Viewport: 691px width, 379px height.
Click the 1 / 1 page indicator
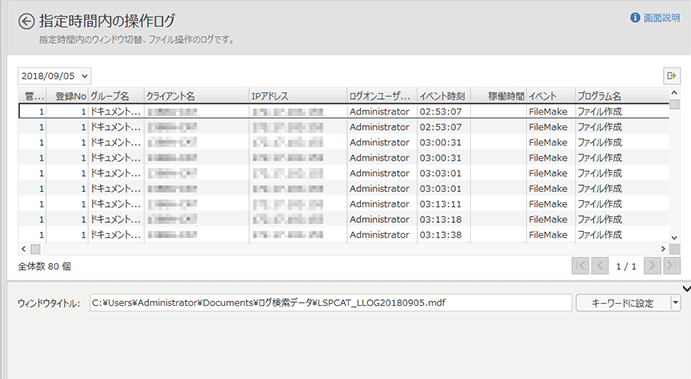pyautogui.click(x=626, y=267)
